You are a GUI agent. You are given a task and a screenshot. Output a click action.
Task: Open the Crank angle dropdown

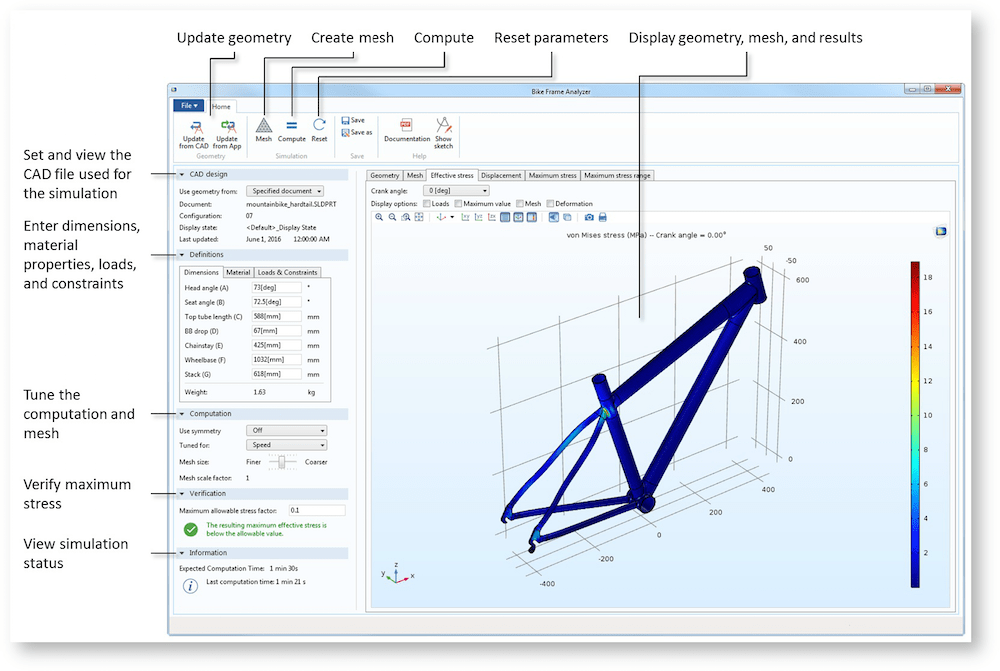[454, 191]
